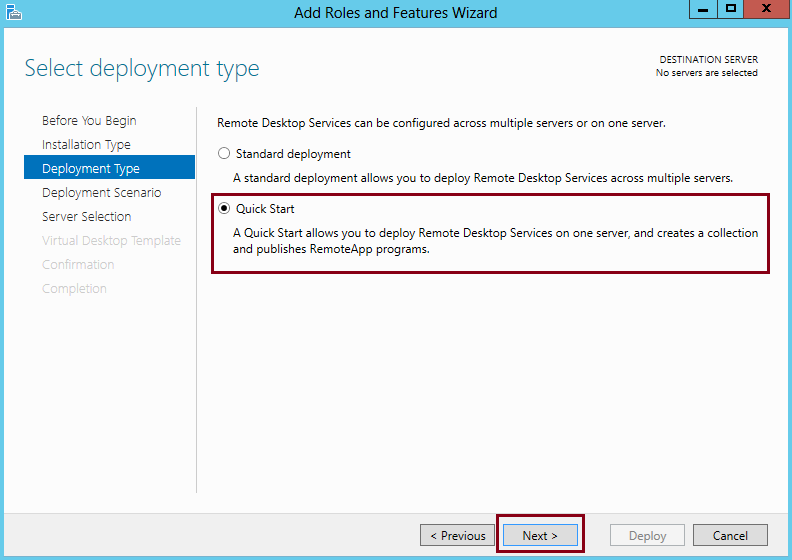
Task: Open the Deployment Scenario step
Action: coord(102,192)
